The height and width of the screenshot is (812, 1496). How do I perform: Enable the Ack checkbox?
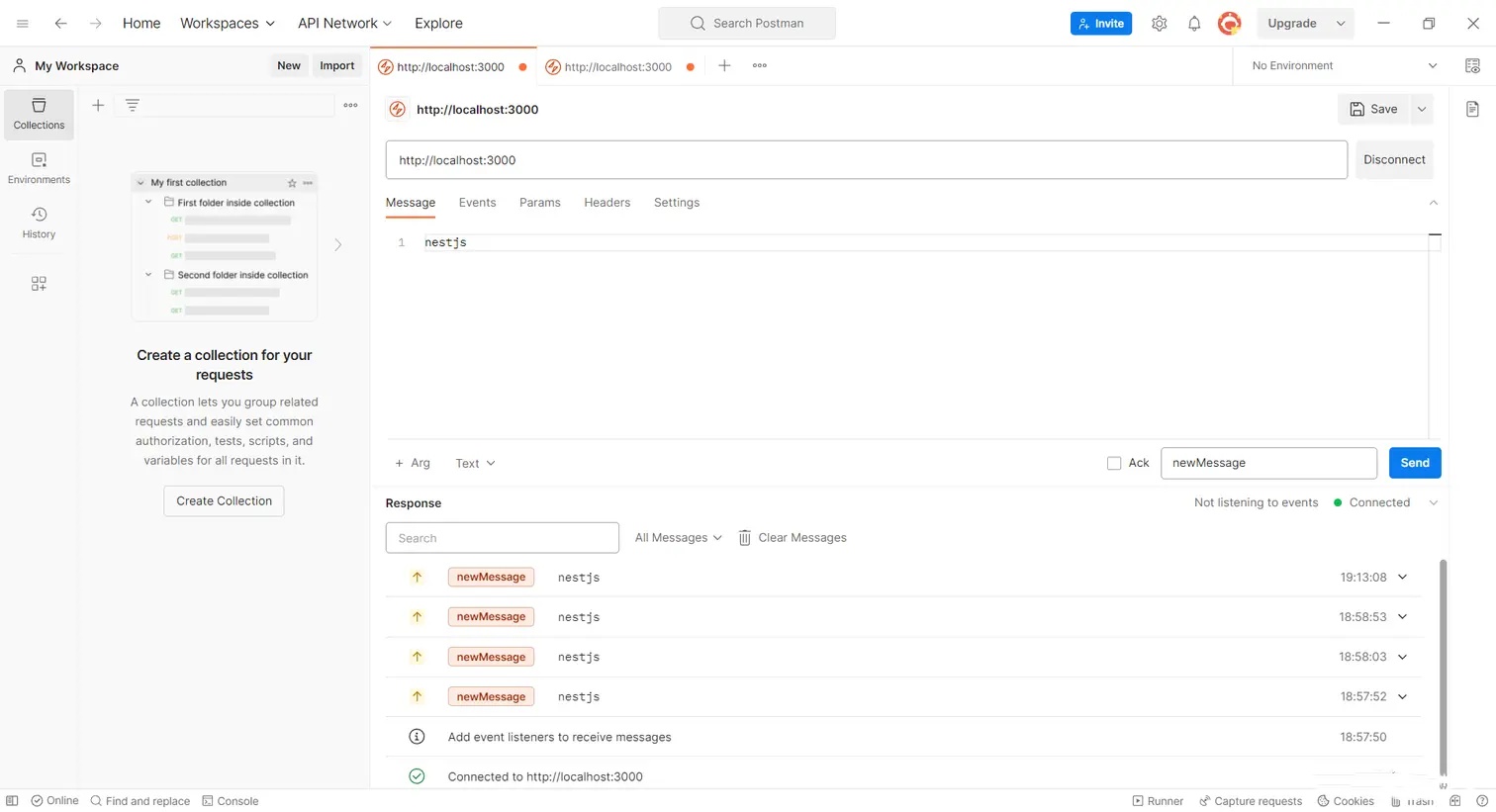coord(1114,463)
